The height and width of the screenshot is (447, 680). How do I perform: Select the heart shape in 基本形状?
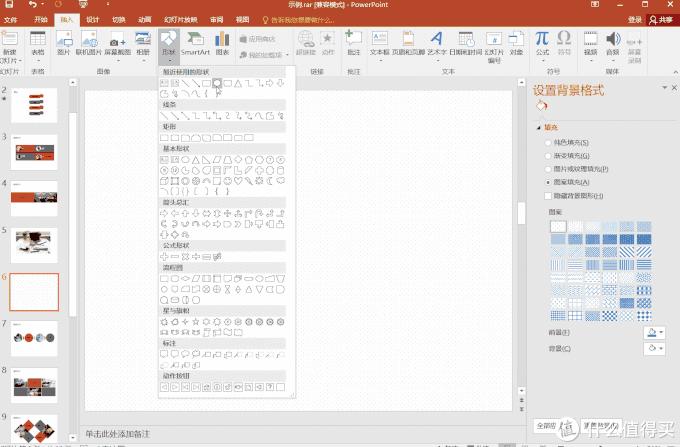238,181
